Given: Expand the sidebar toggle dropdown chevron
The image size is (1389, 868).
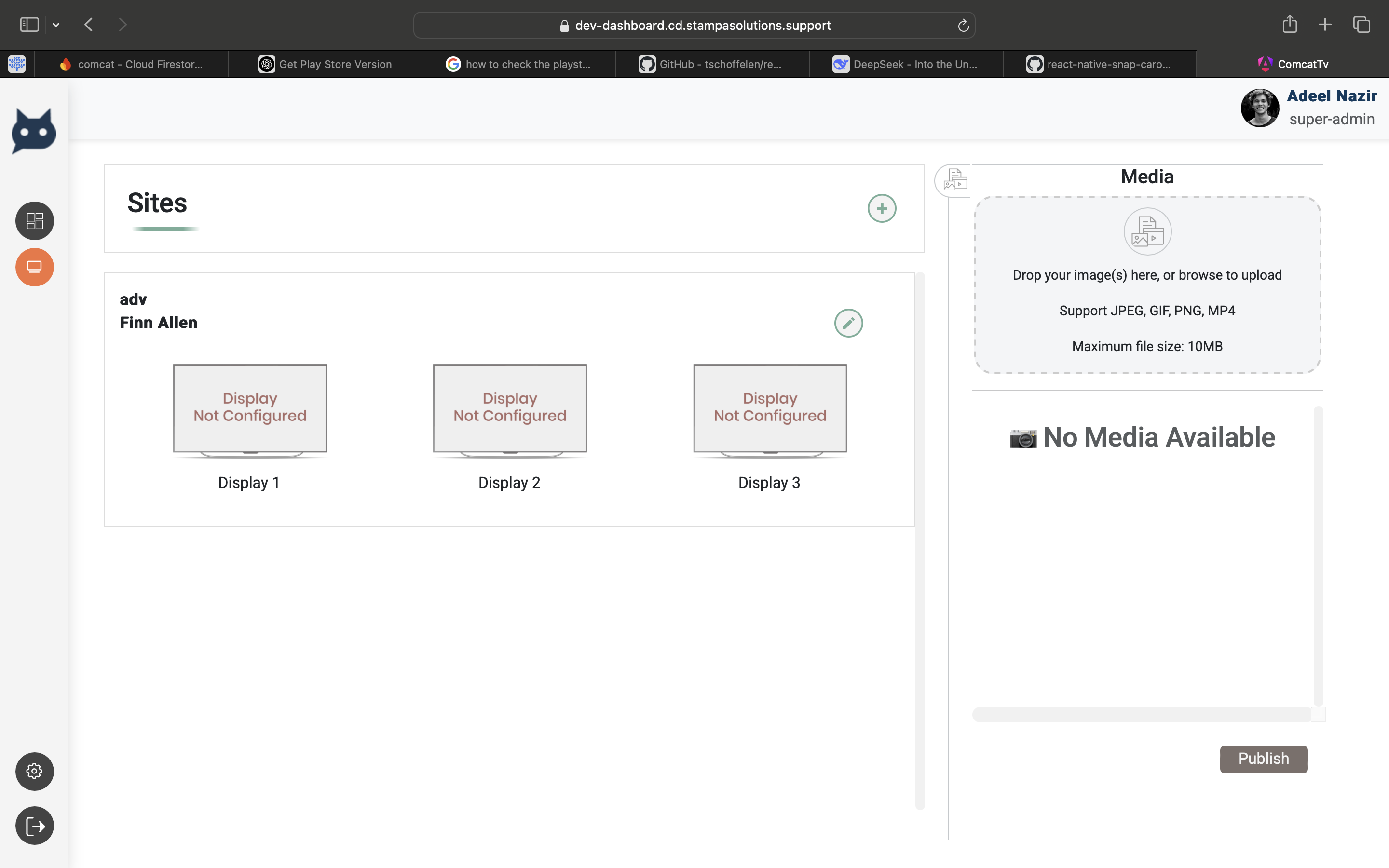Looking at the screenshot, I should coord(55,25).
